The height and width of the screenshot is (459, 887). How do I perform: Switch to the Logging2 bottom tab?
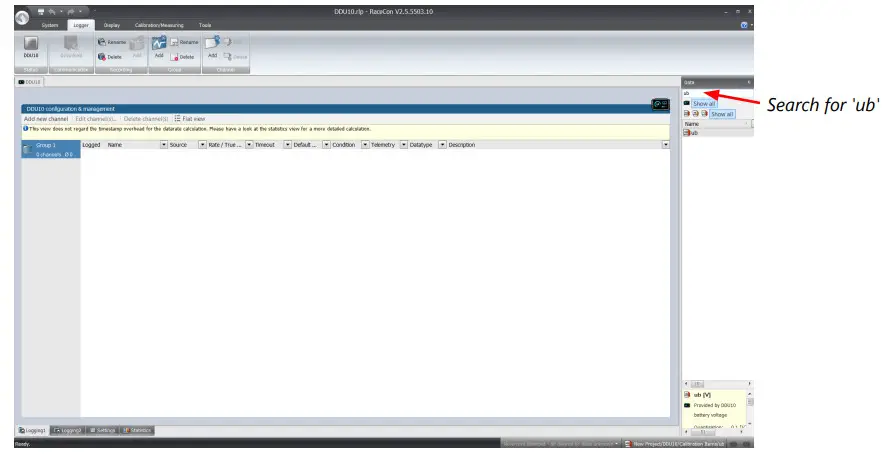(x=68, y=431)
